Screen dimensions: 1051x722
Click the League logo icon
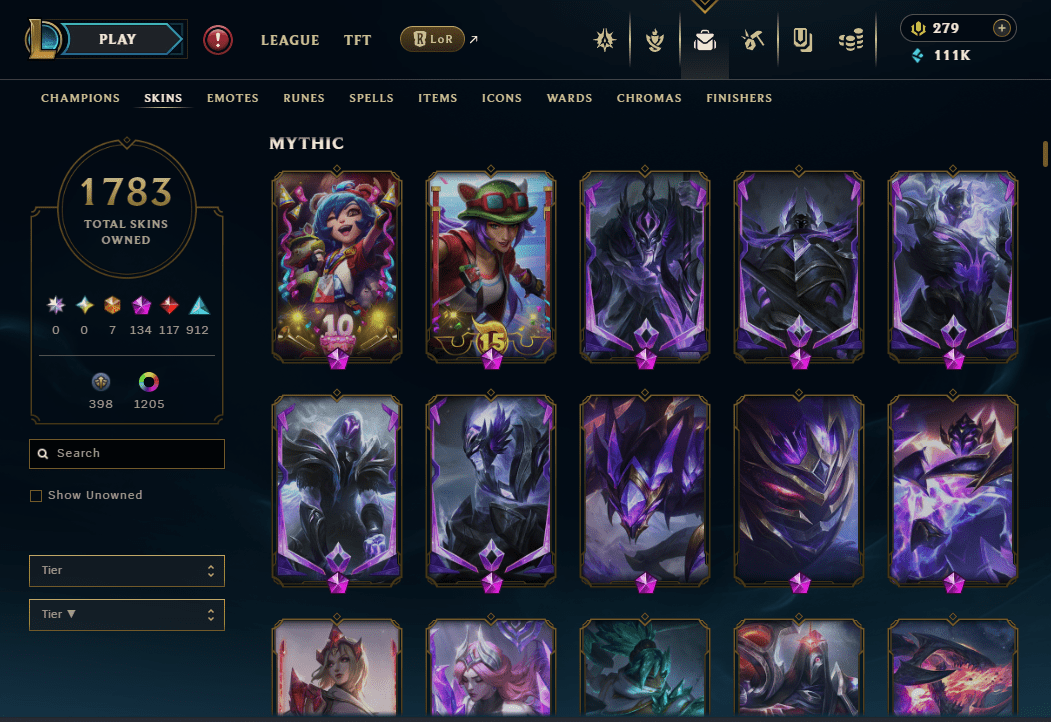pyautogui.click(x=42, y=39)
